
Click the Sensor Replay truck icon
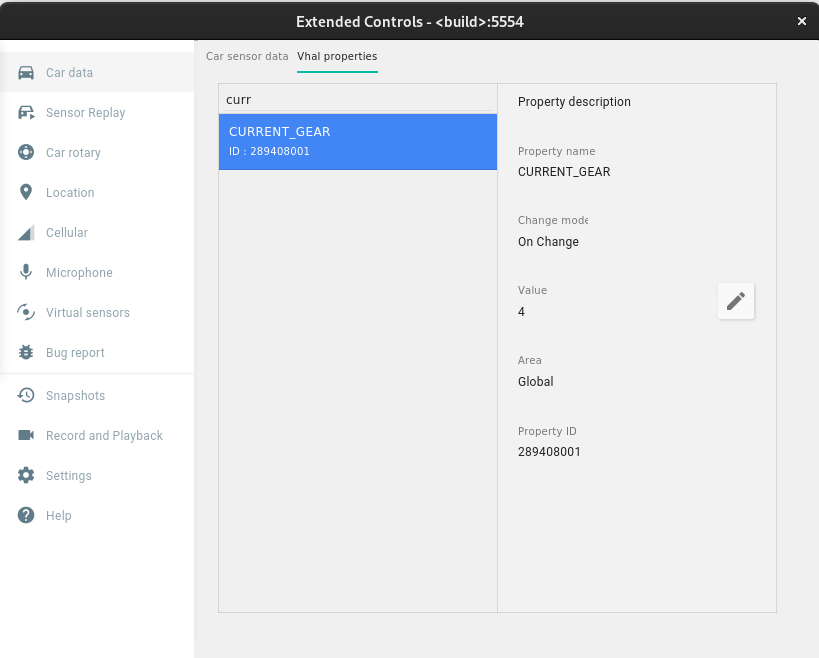tap(26, 113)
